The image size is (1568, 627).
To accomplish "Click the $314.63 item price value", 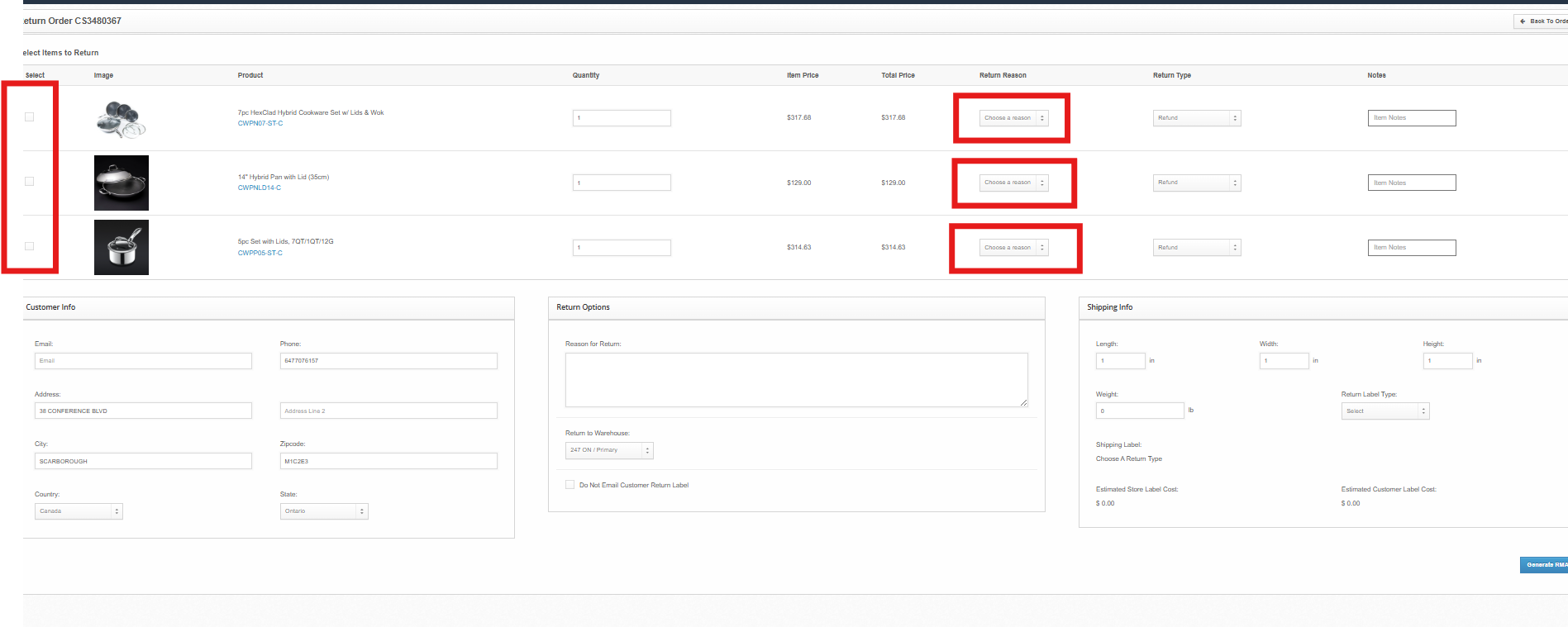I will (x=798, y=248).
